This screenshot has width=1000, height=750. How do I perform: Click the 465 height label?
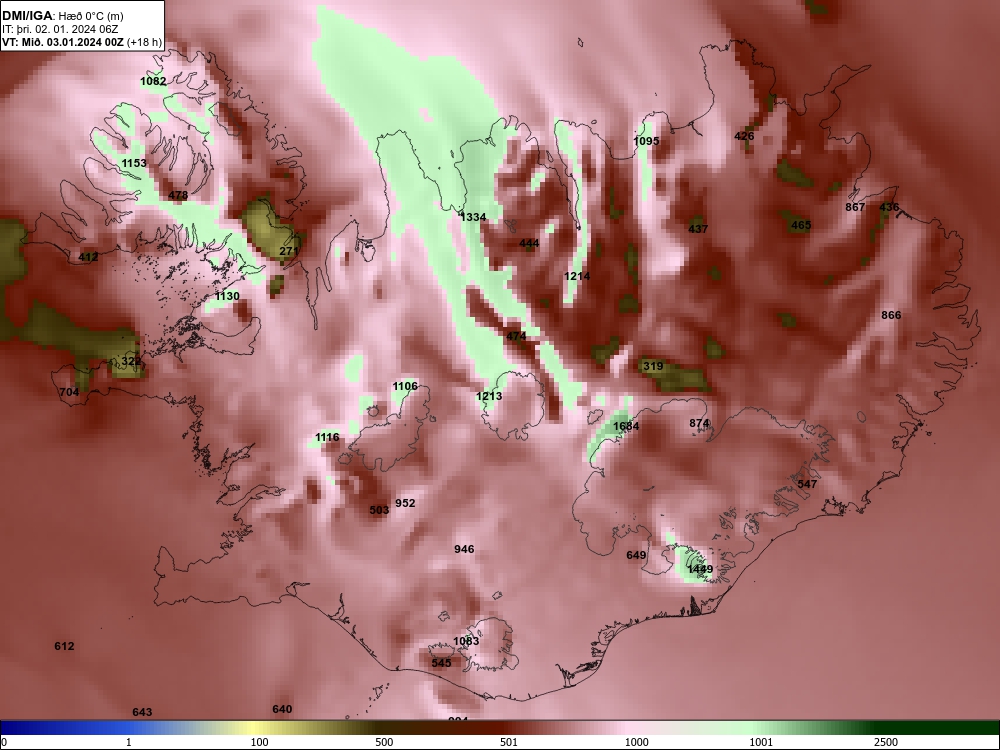tap(801, 225)
